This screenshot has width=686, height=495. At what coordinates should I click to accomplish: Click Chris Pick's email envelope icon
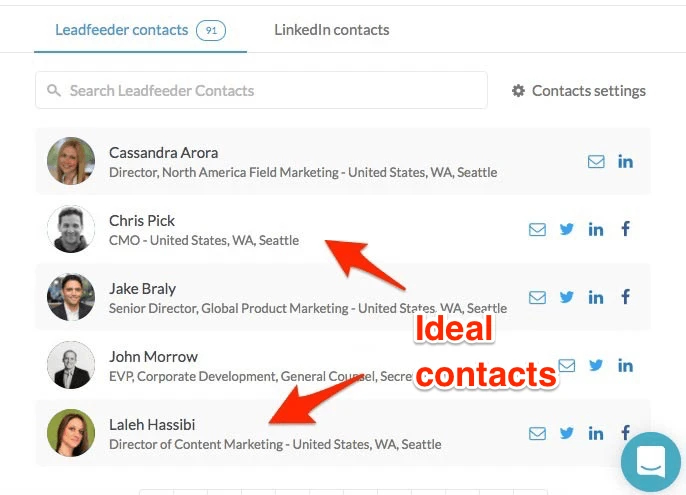point(537,229)
